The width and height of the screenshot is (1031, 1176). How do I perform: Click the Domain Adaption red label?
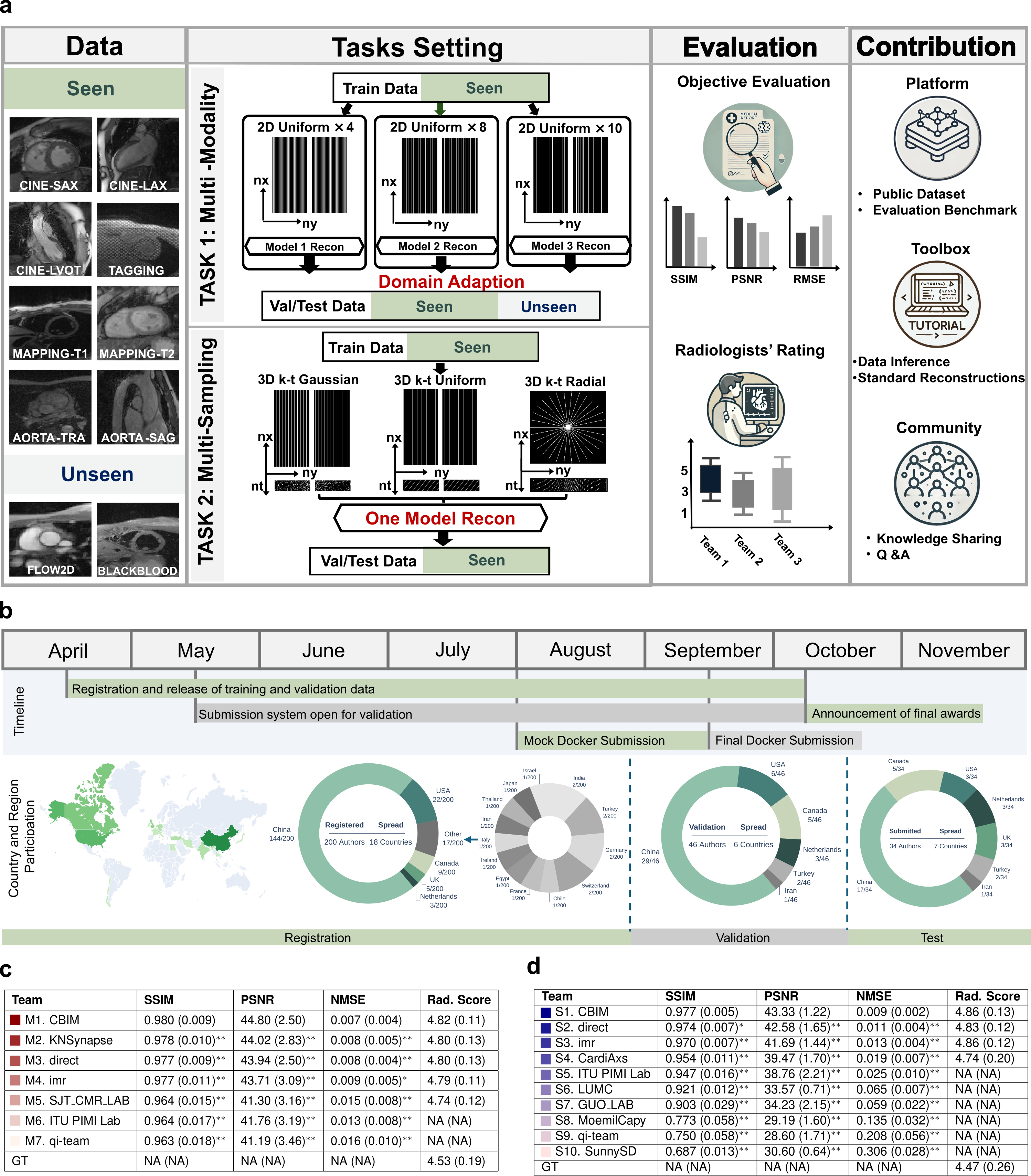(x=451, y=281)
